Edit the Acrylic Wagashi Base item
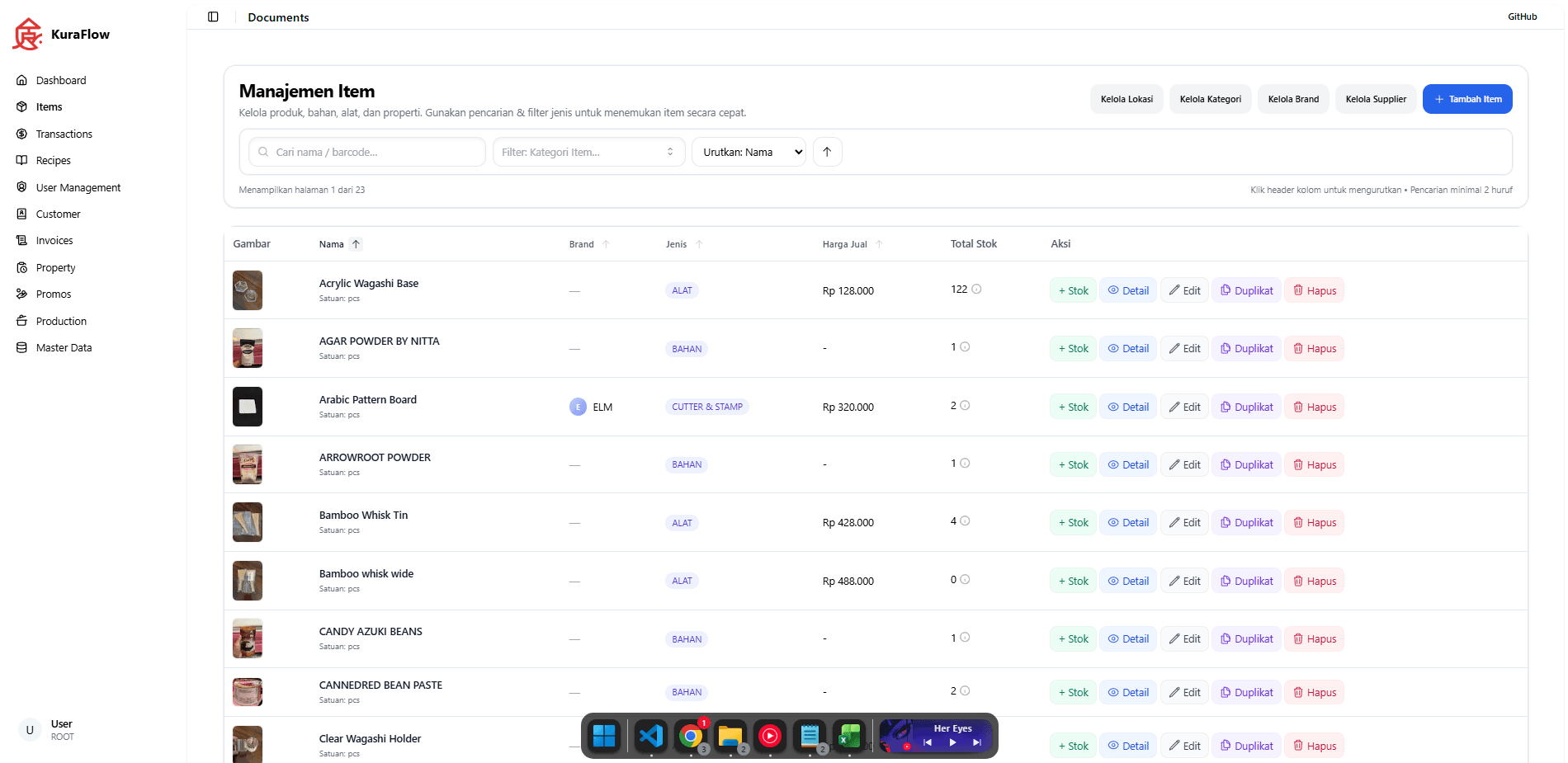The height and width of the screenshot is (763, 1568). (1184, 290)
